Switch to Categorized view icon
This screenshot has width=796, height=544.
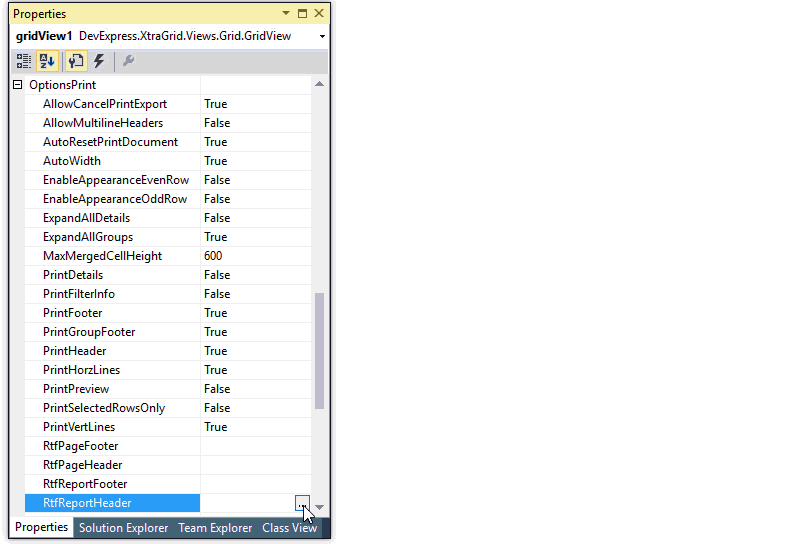[x=24, y=61]
